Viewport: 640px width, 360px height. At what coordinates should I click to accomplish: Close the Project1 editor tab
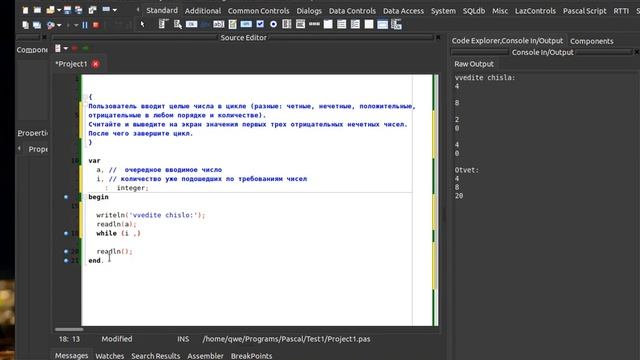pyautogui.click(x=96, y=64)
